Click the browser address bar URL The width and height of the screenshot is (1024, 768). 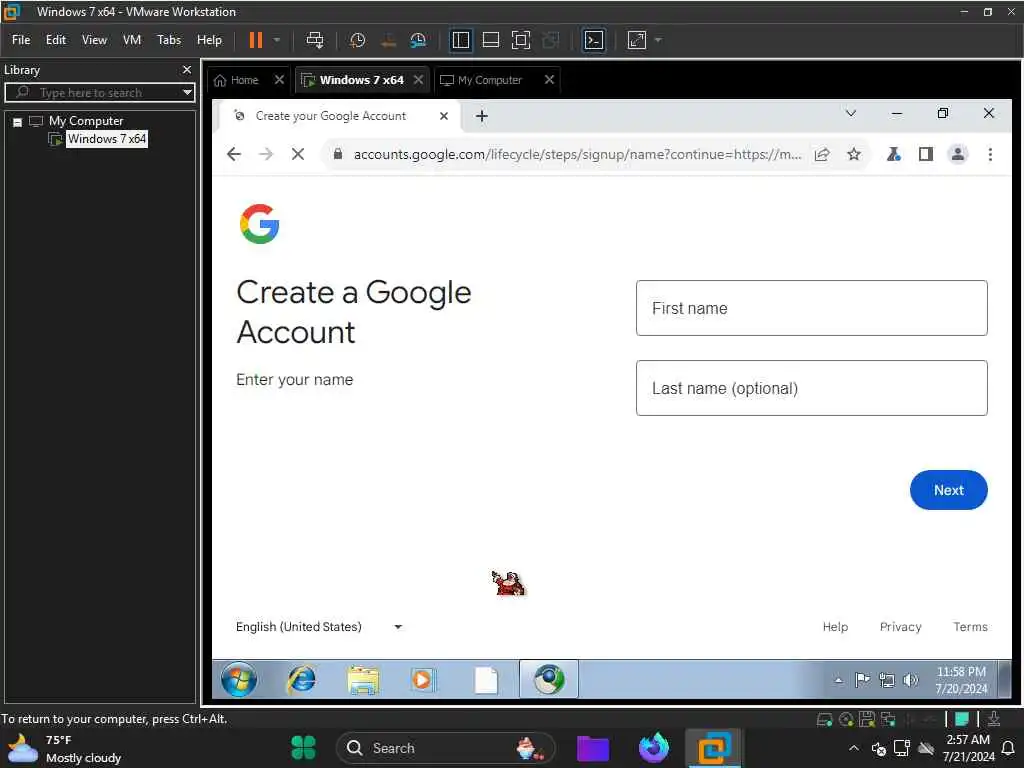(x=577, y=154)
